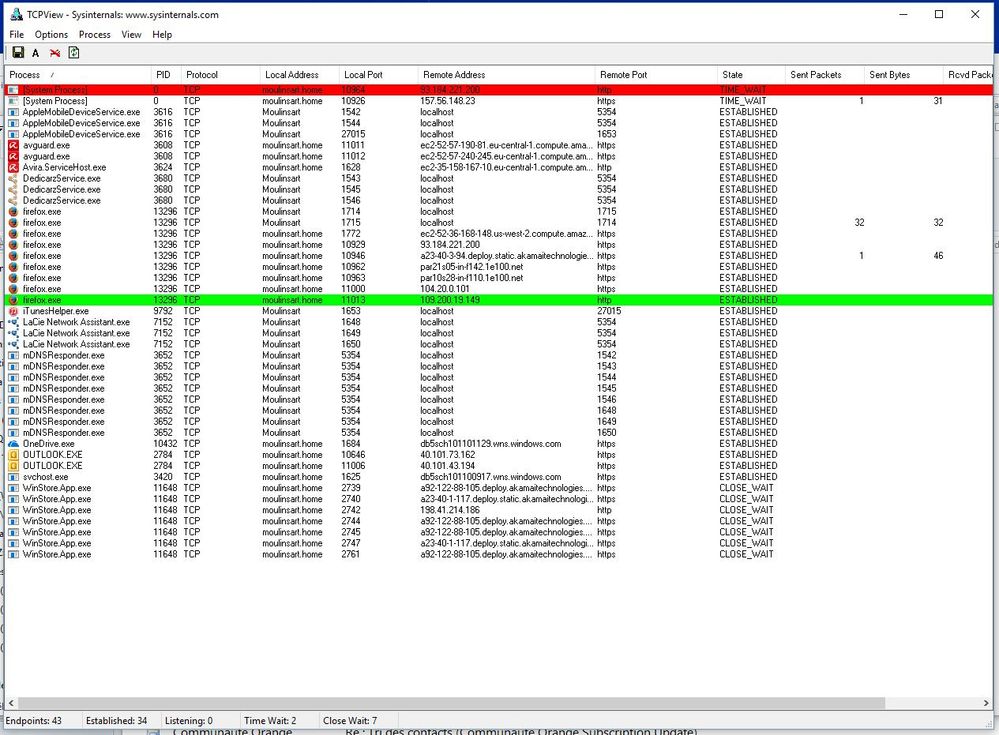Sort by the State column header
The height and width of the screenshot is (735, 999).
pos(751,75)
